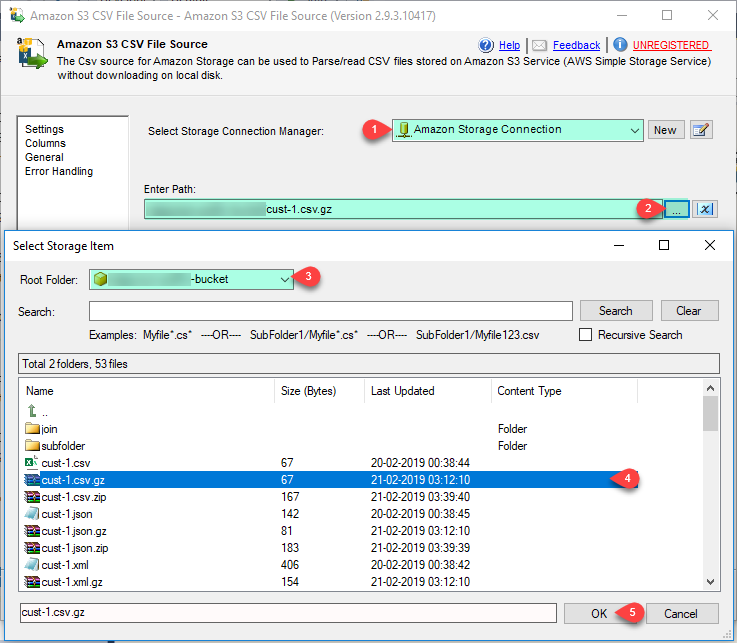Click the cust-1.json file icon
The height and width of the screenshot is (643, 737).
tap(32, 514)
